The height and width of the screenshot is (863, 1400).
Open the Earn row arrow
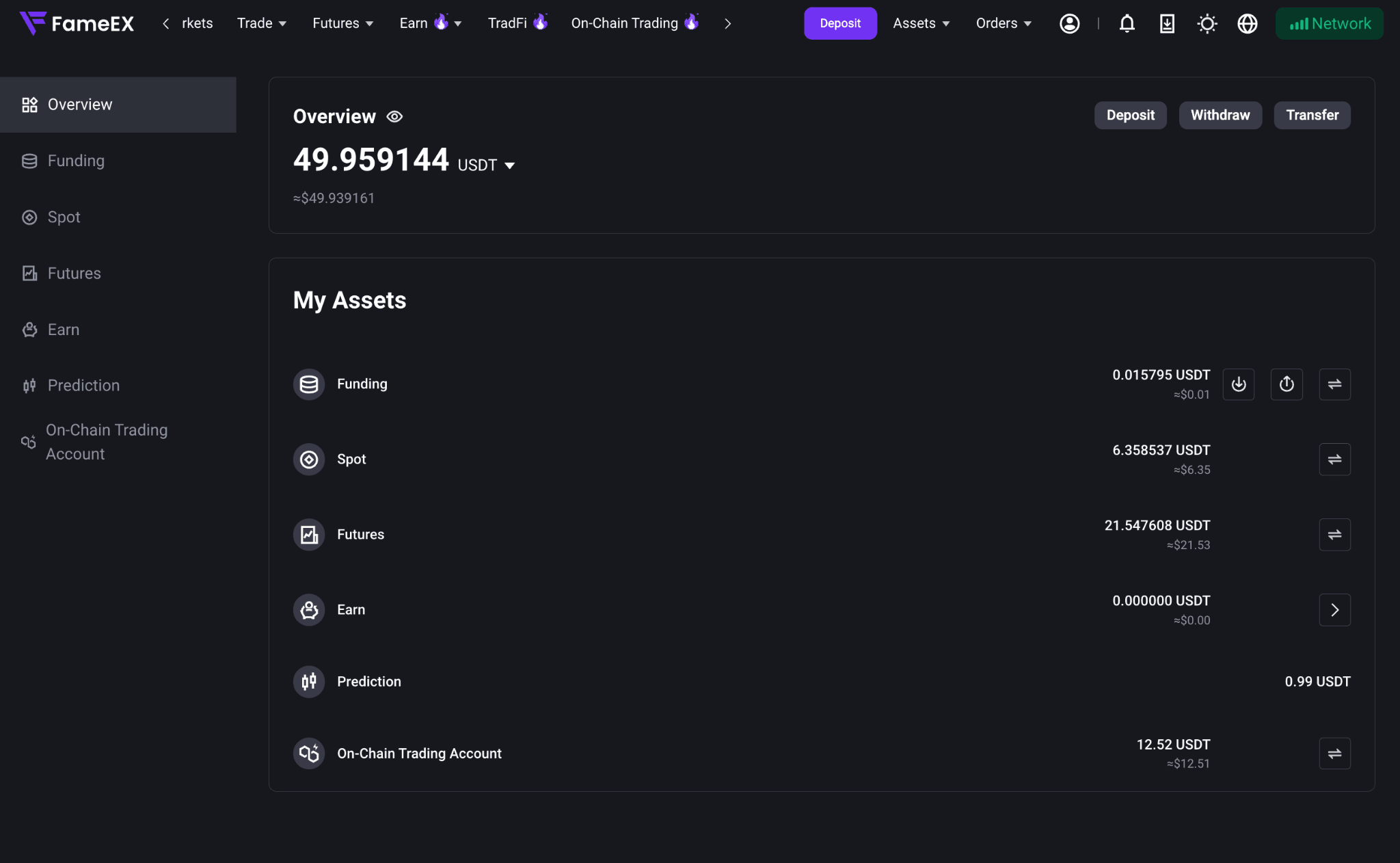(x=1334, y=610)
